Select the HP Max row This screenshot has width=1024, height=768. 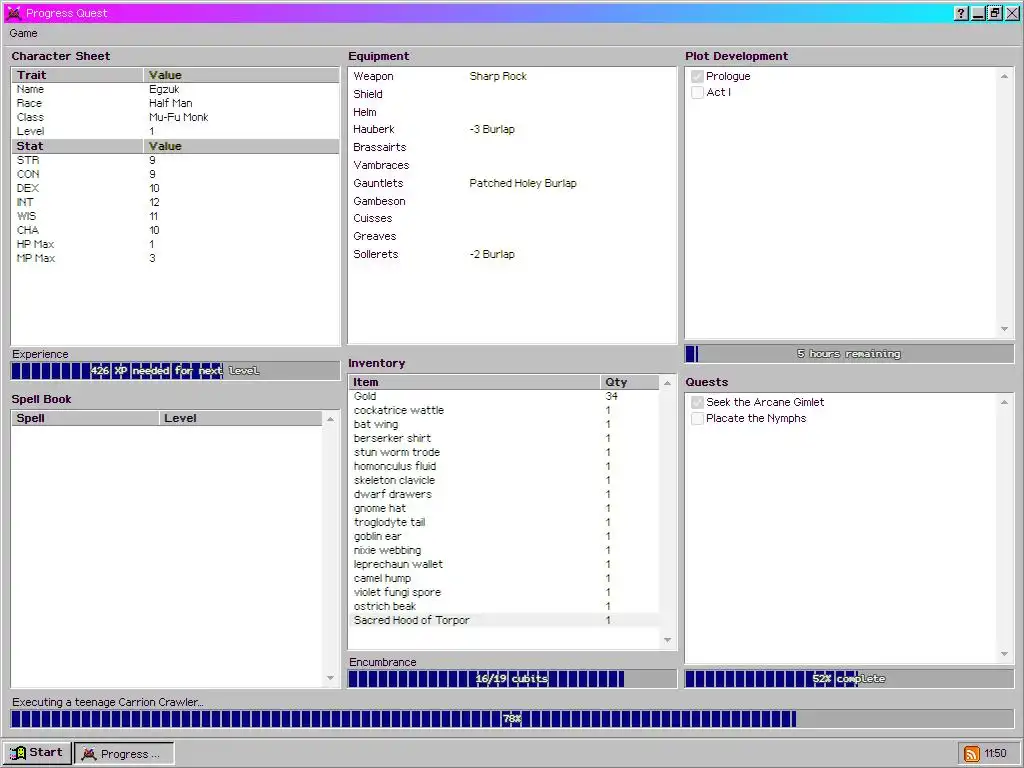pos(175,244)
